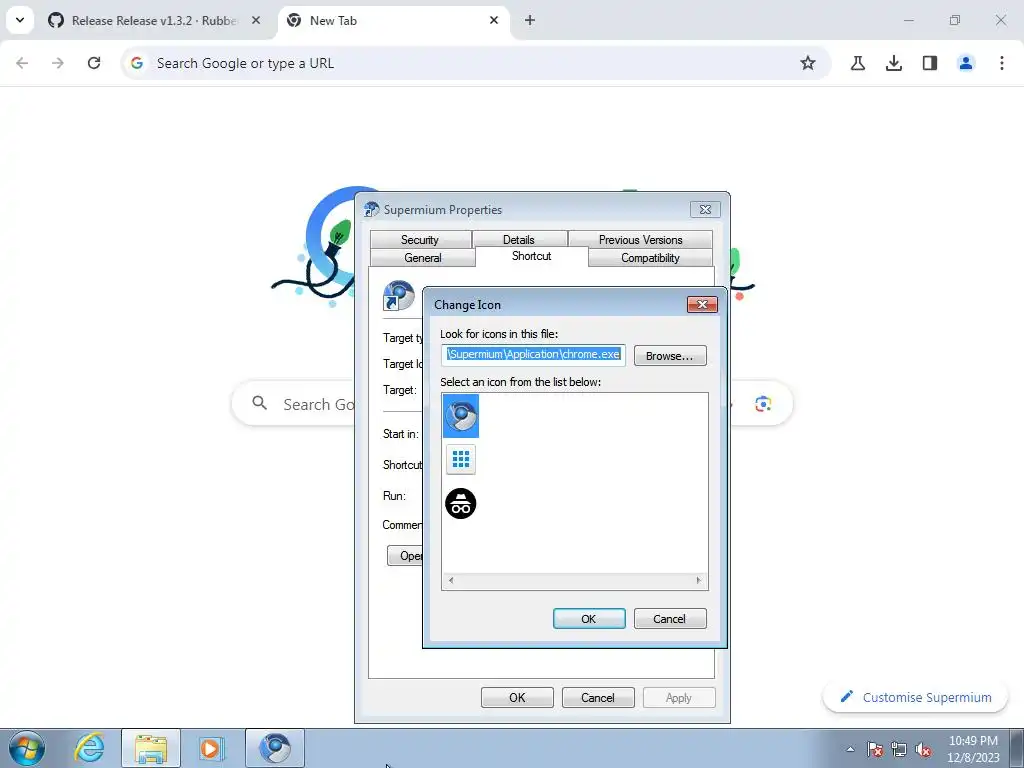Screen dimensions: 1024x768
Task: Open the browser three-dot menu
Action: [x=1002, y=63]
